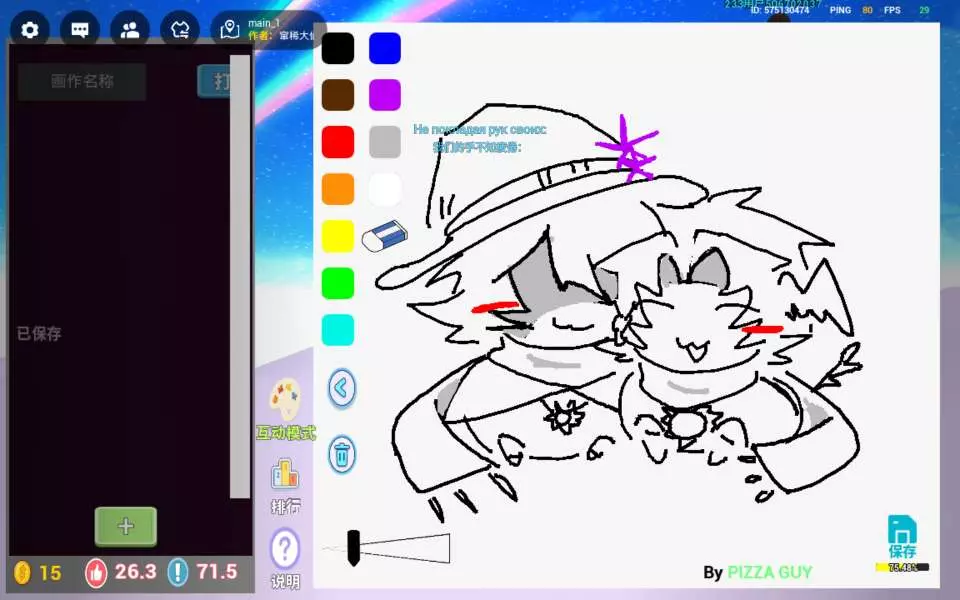Click the main_1 map name text
The image size is (960, 600).
(264, 23)
